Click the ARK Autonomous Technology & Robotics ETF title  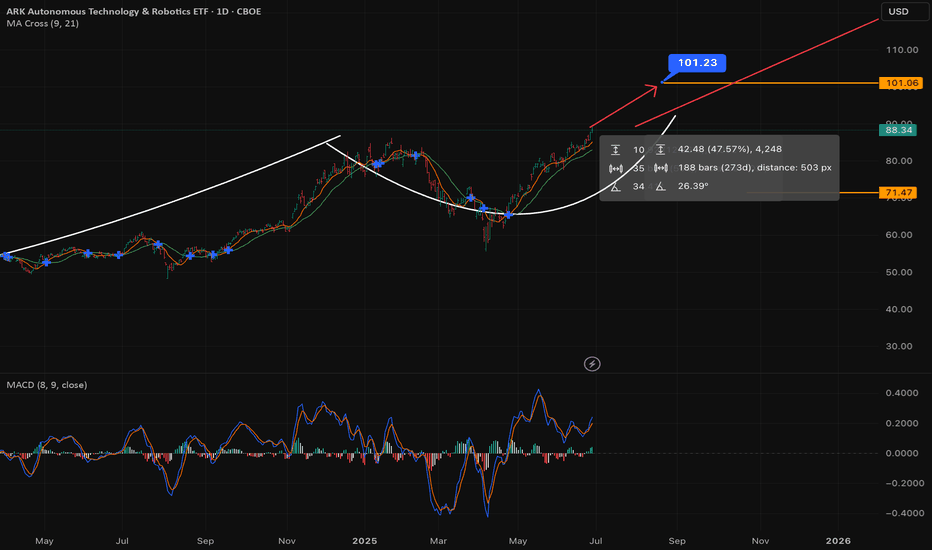point(109,11)
